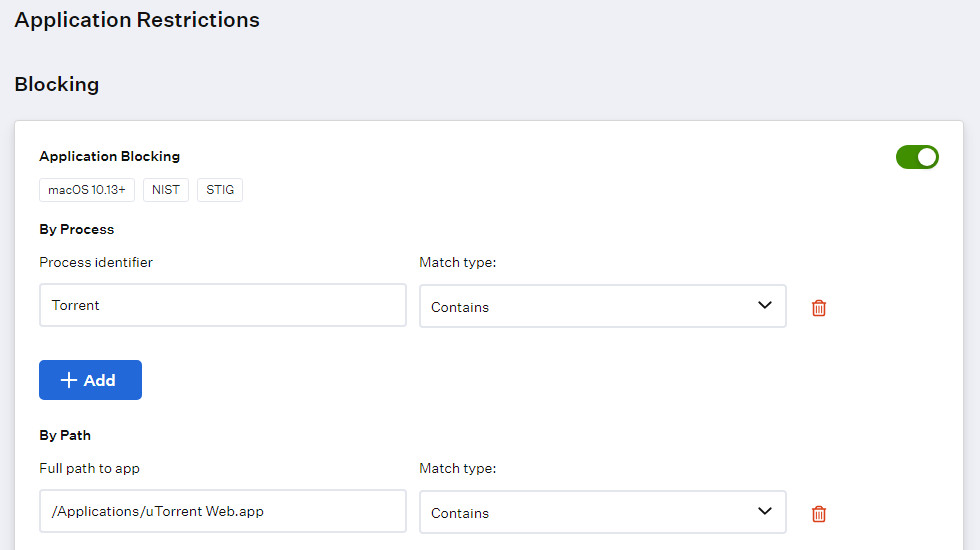Disable the Application Blocking toggle
The height and width of the screenshot is (550, 980).
click(x=917, y=157)
